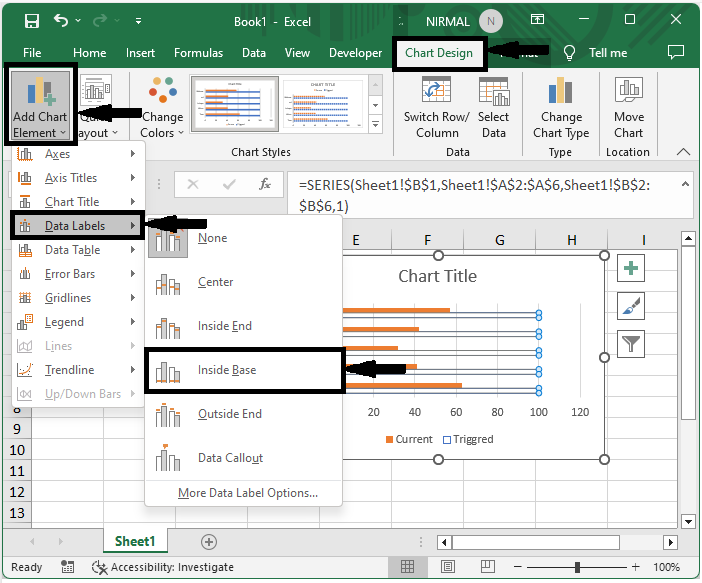
Task: Expand the Chart Styles gallery More arrow
Action: point(376,124)
